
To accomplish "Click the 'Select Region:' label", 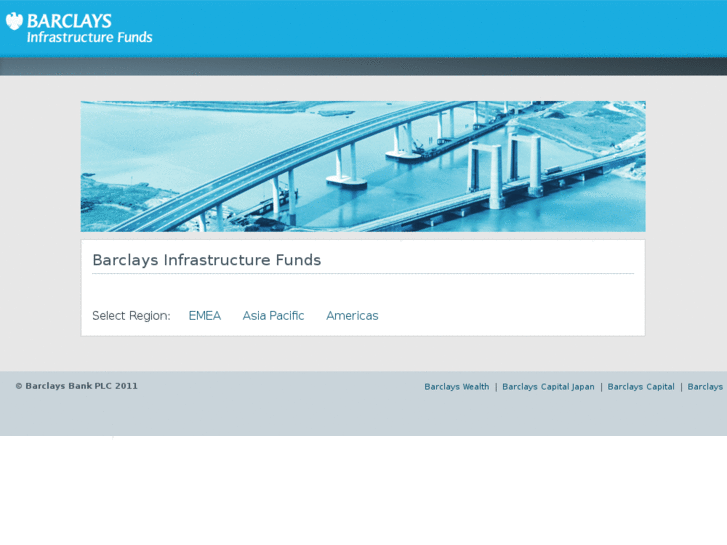I will [x=131, y=316].
